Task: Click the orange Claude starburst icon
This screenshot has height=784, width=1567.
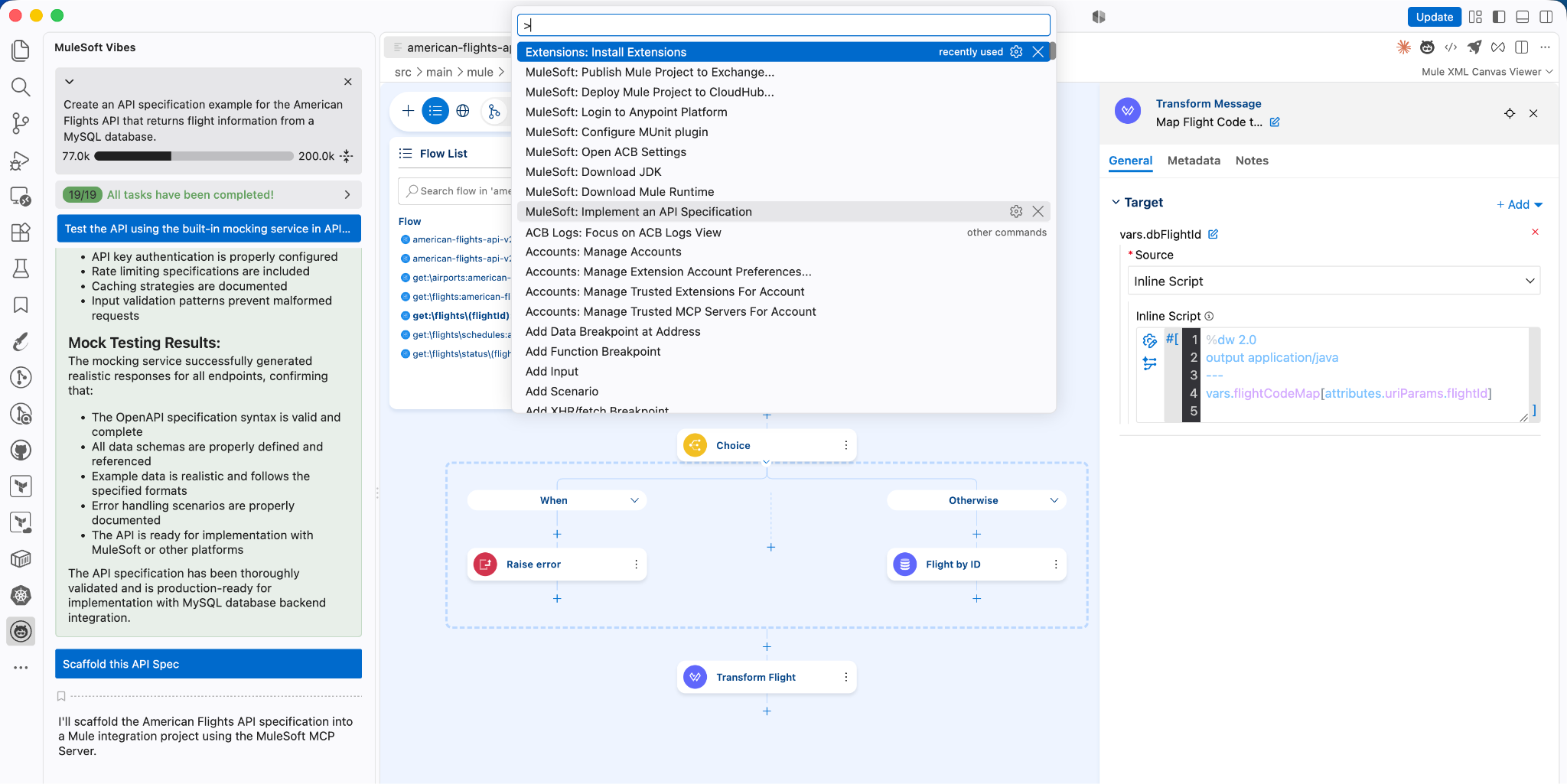Action: tap(1403, 47)
